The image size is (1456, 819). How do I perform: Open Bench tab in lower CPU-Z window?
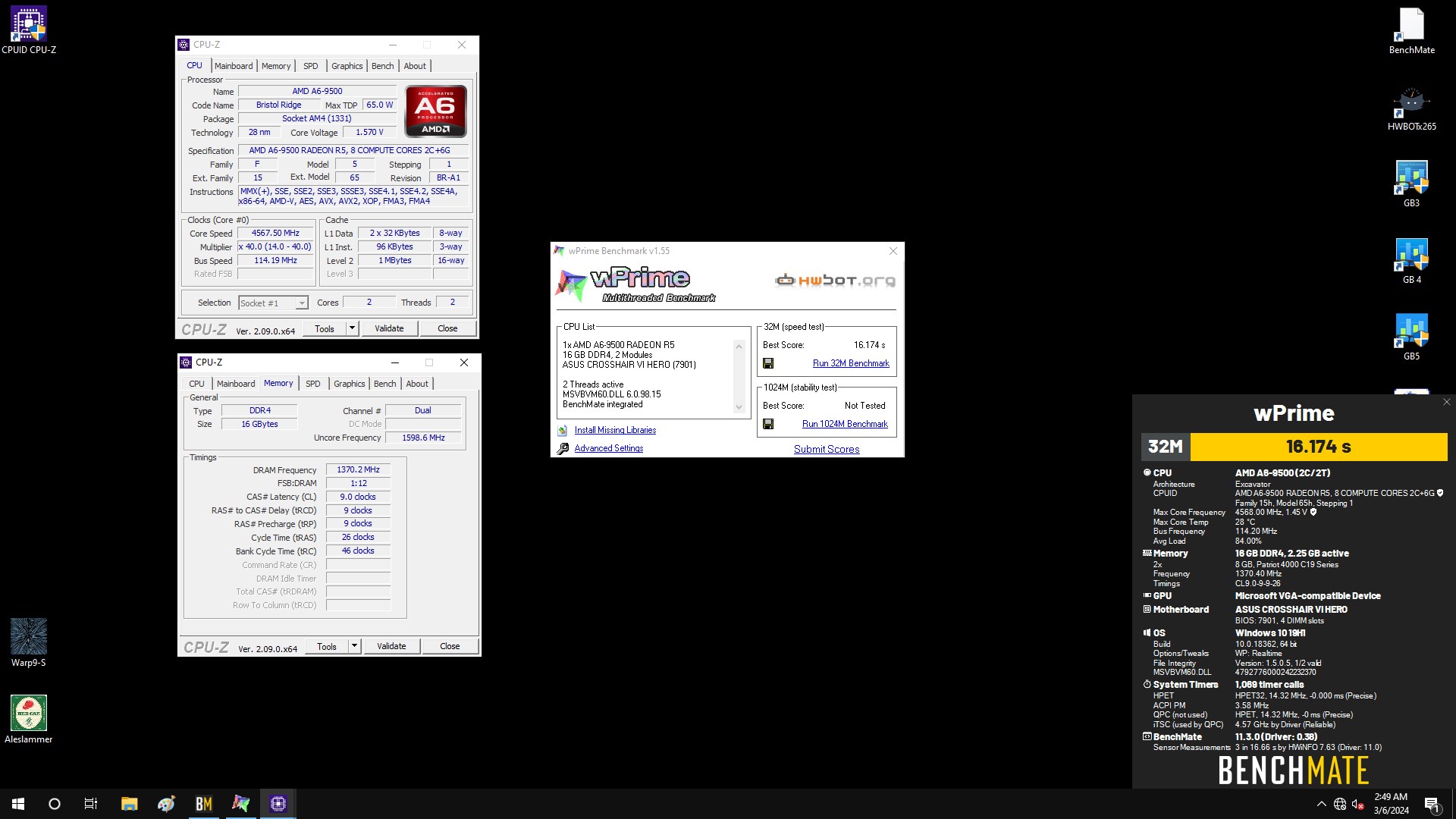[x=385, y=384]
